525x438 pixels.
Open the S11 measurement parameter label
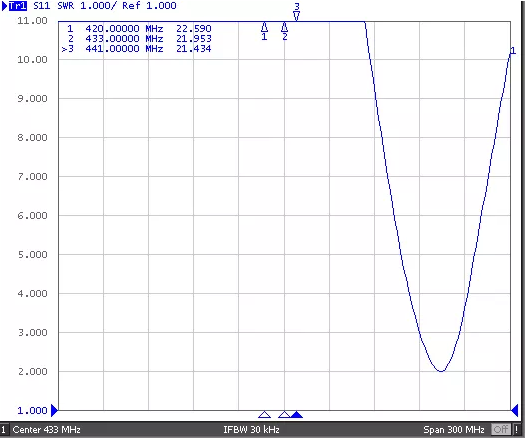[x=42, y=6]
